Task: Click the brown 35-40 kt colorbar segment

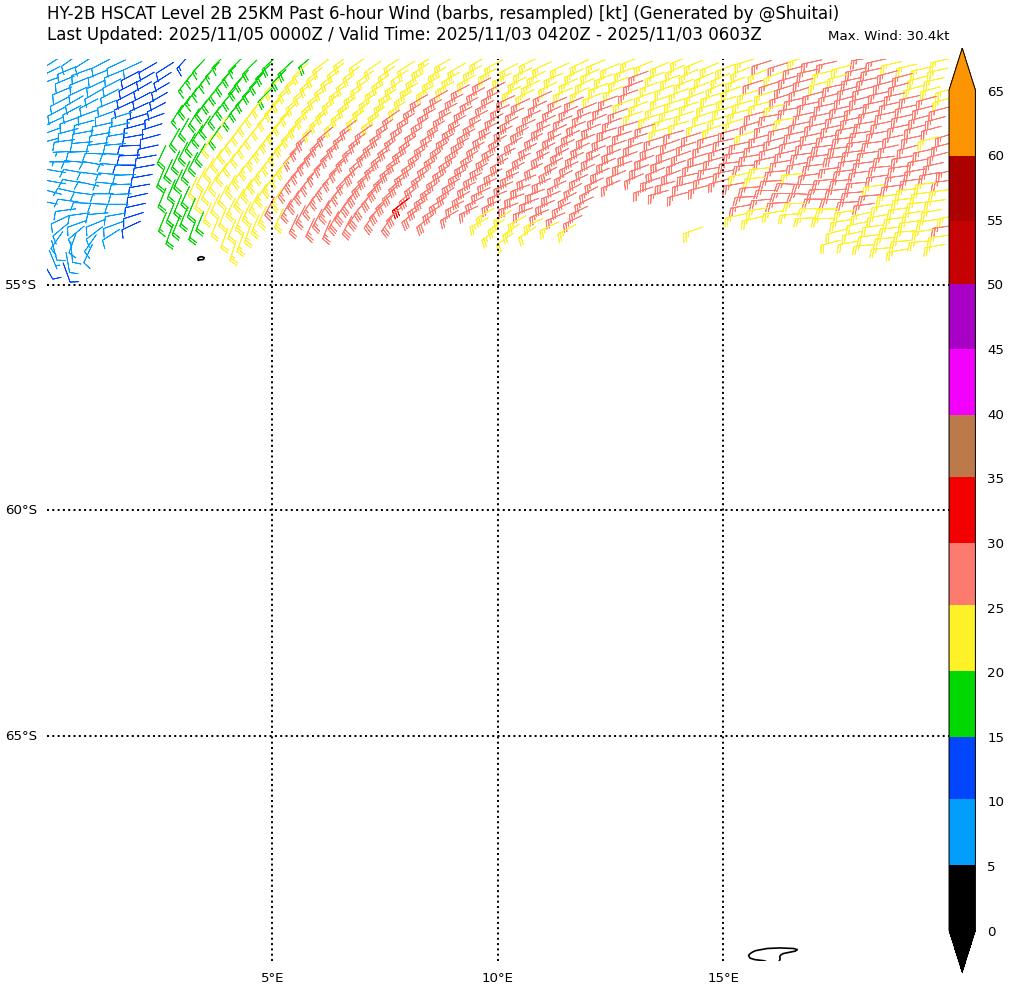Action: (962, 446)
